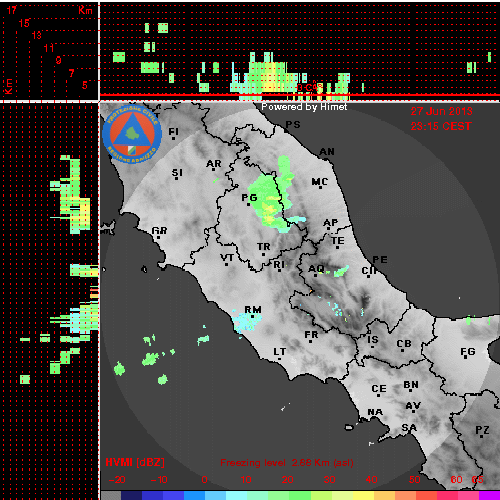Click the RI city label on map
Screen dimensions: 500x500
click(279, 265)
